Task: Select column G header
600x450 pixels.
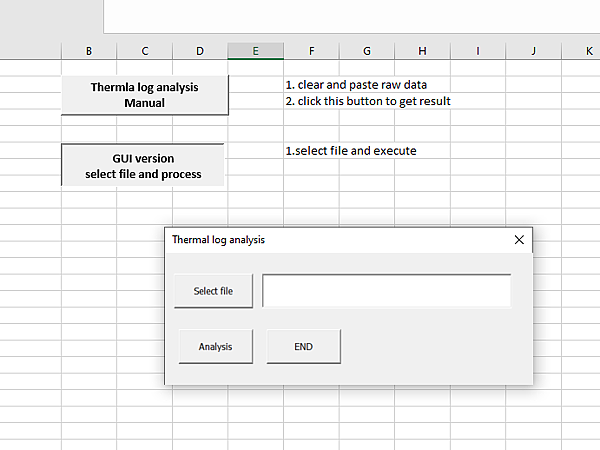Action: 367,51
